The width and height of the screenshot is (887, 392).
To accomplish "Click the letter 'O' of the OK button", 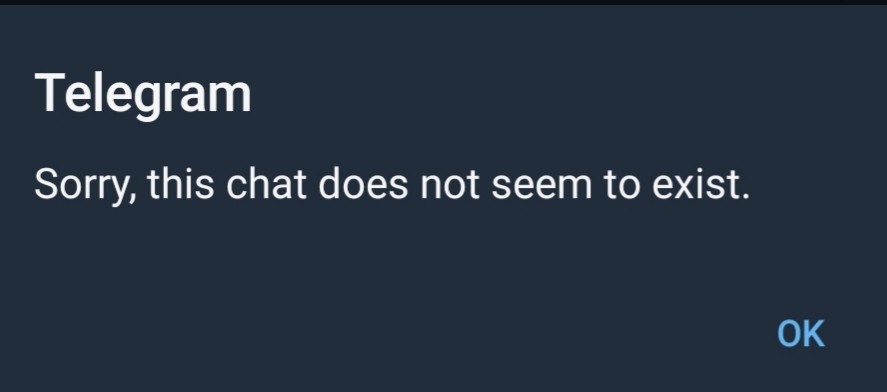I will pyautogui.click(x=789, y=334).
